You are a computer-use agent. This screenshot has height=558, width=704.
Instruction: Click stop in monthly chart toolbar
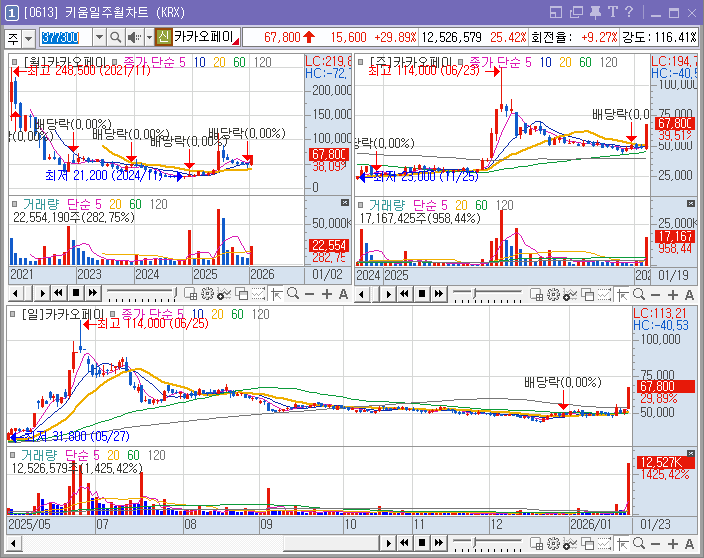coord(76,294)
